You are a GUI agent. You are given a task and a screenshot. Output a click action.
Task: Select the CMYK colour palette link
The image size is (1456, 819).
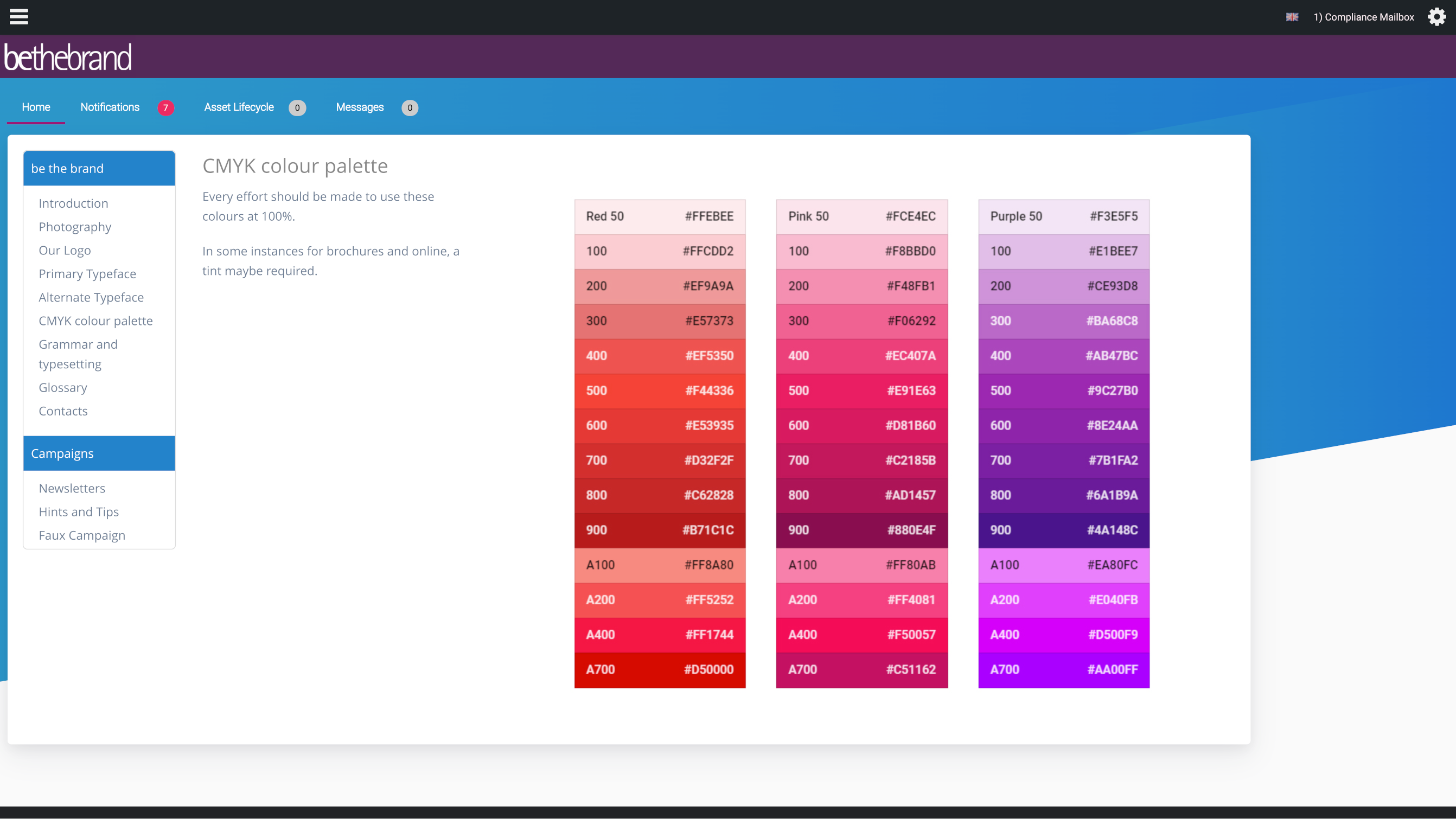point(95,320)
